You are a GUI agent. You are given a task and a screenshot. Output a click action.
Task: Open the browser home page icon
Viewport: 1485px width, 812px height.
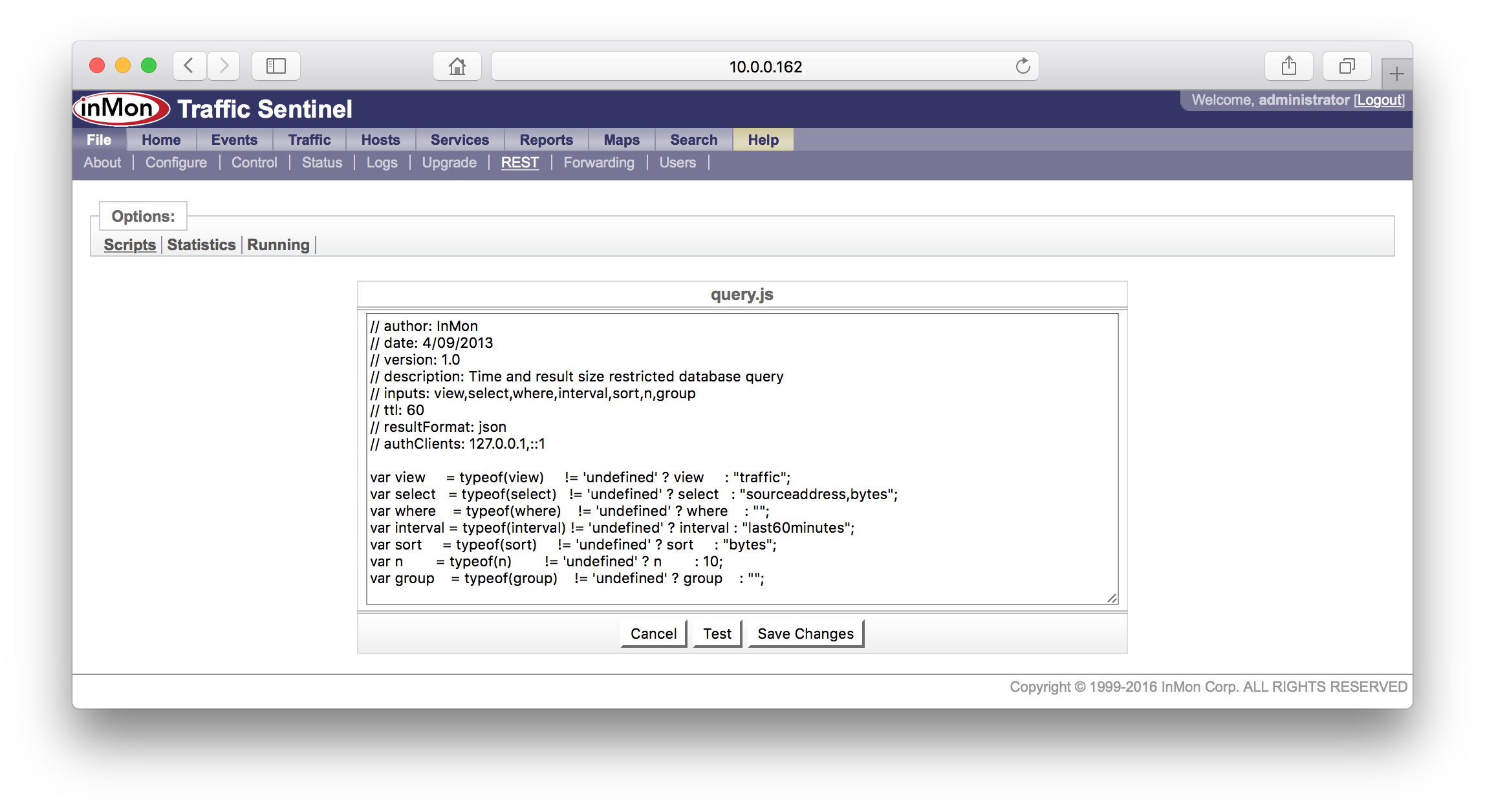[457, 66]
